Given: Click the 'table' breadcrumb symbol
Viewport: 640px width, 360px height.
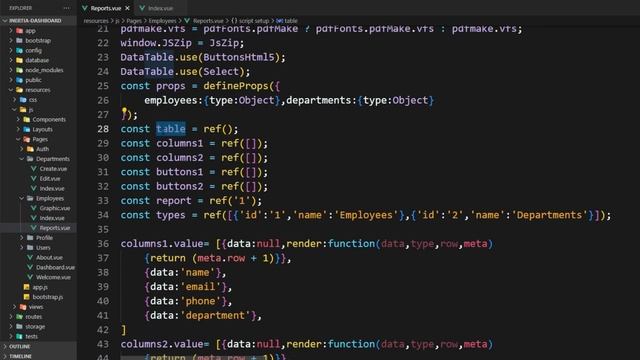Looking at the screenshot, I should (291, 20).
